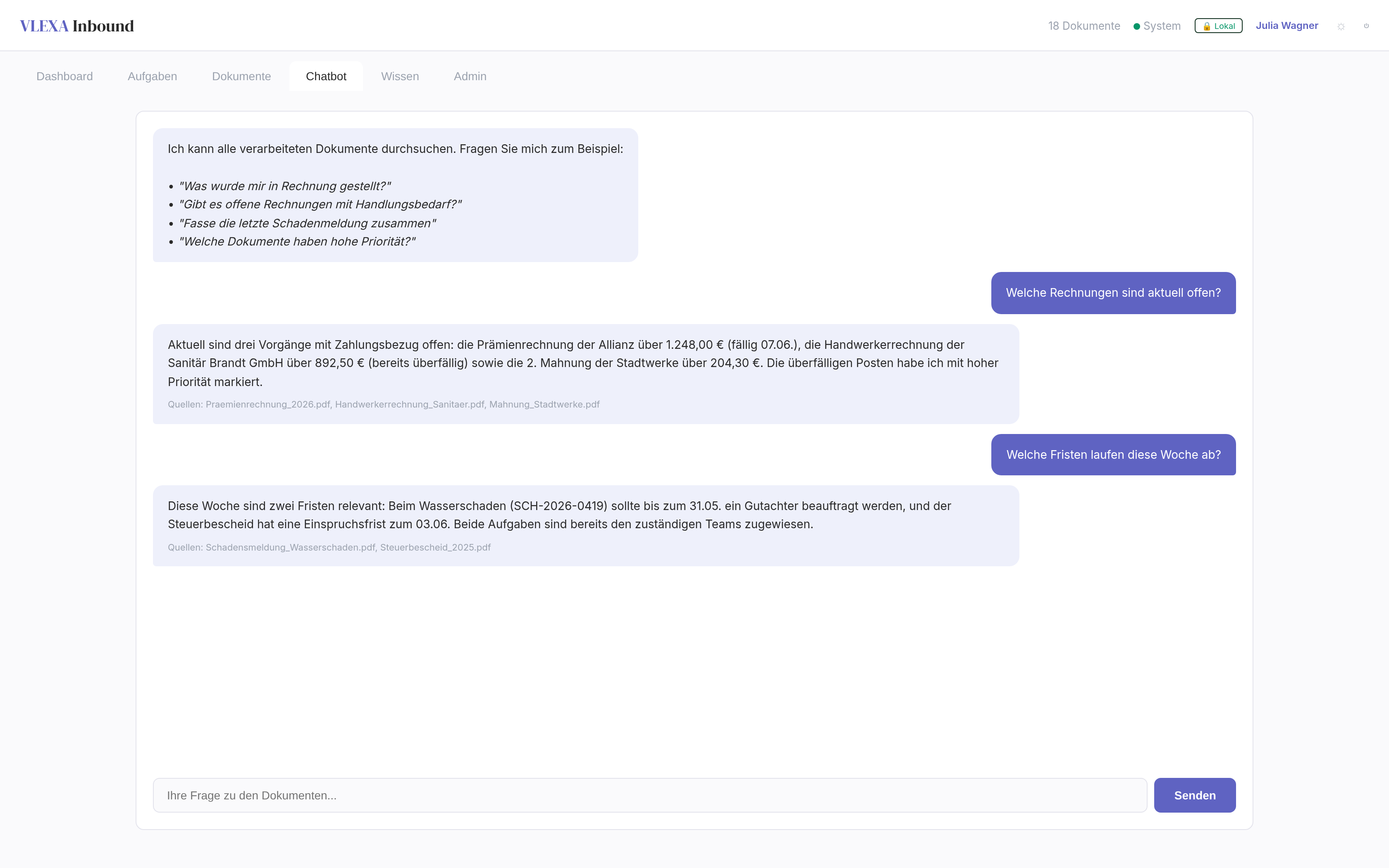Screen dimensions: 1389x868
Task: Click the green System status dot
Action: point(1136,26)
